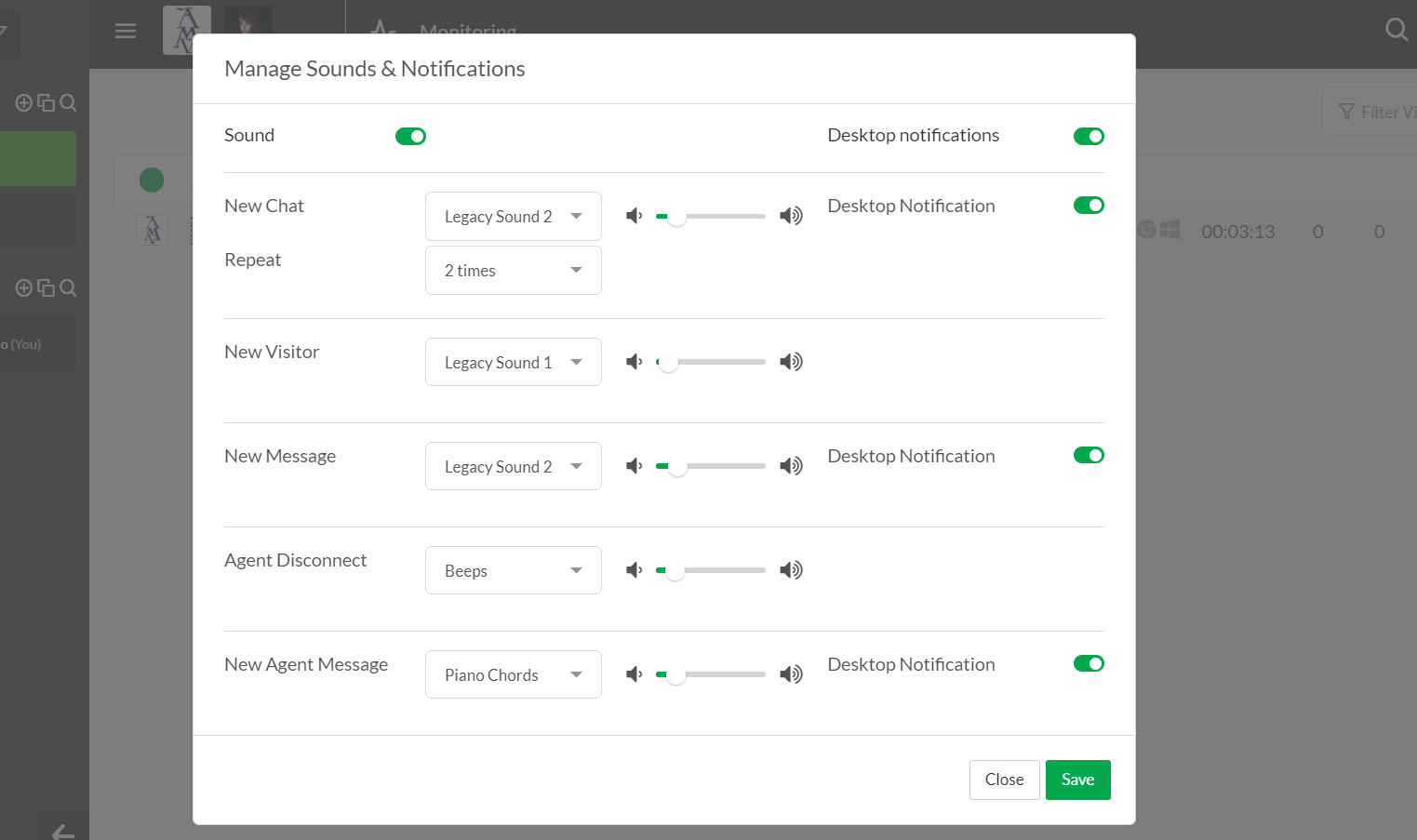Disable the global Desktop notifications switch
This screenshot has width=1417, height=840.
tap(1089, 137)
